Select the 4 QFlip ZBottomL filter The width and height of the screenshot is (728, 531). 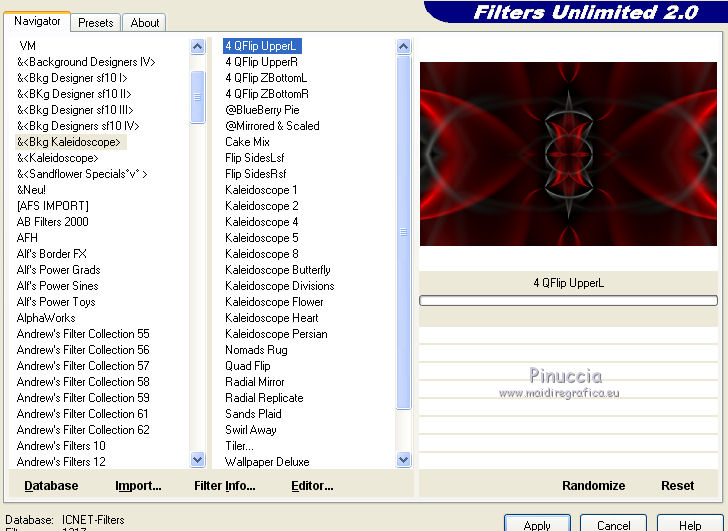click(x=266, y=78)
